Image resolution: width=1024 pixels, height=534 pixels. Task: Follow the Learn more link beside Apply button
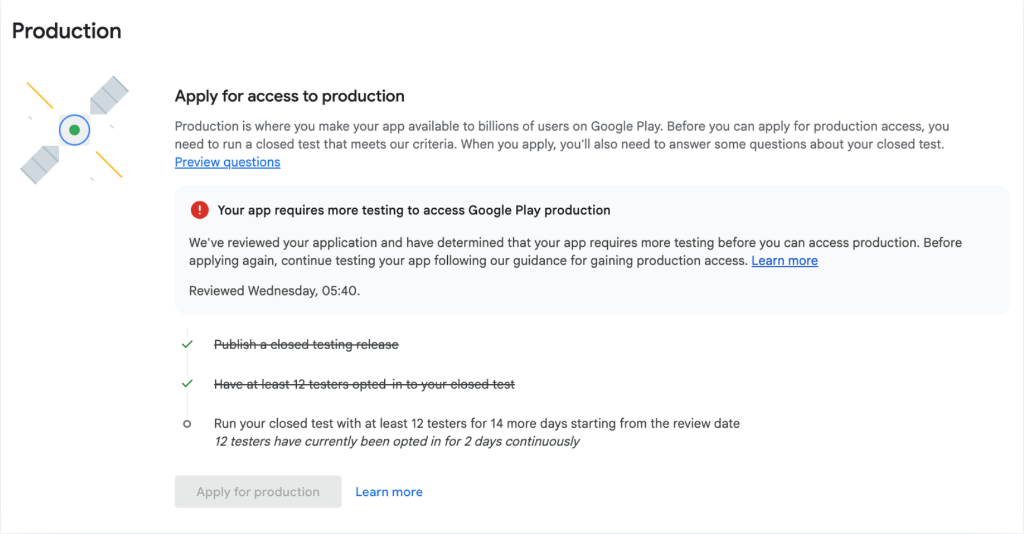(x=389, y=492)
